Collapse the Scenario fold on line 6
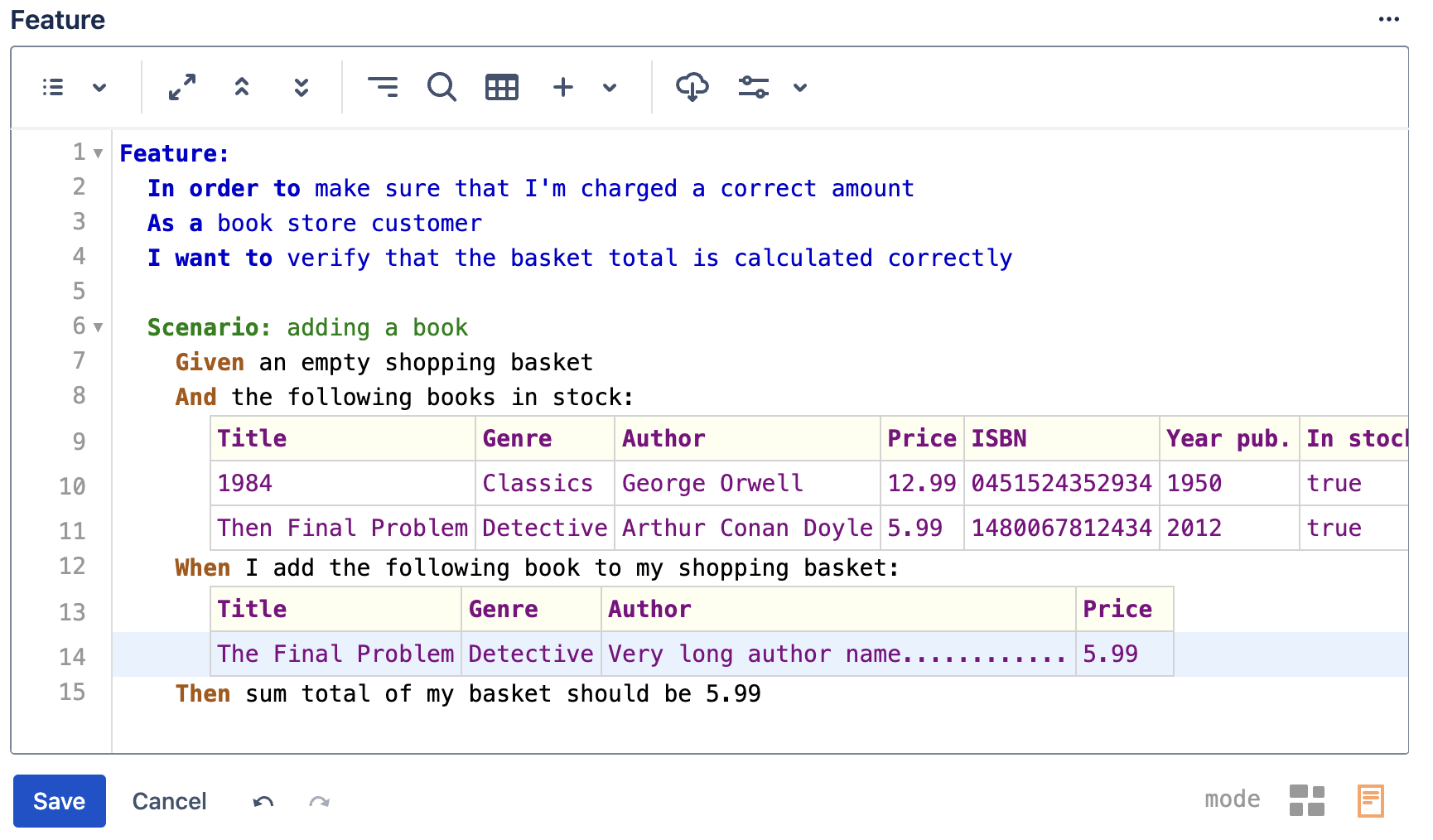The height and width of the screenshot is (840, 1433). tap(98, 328)
